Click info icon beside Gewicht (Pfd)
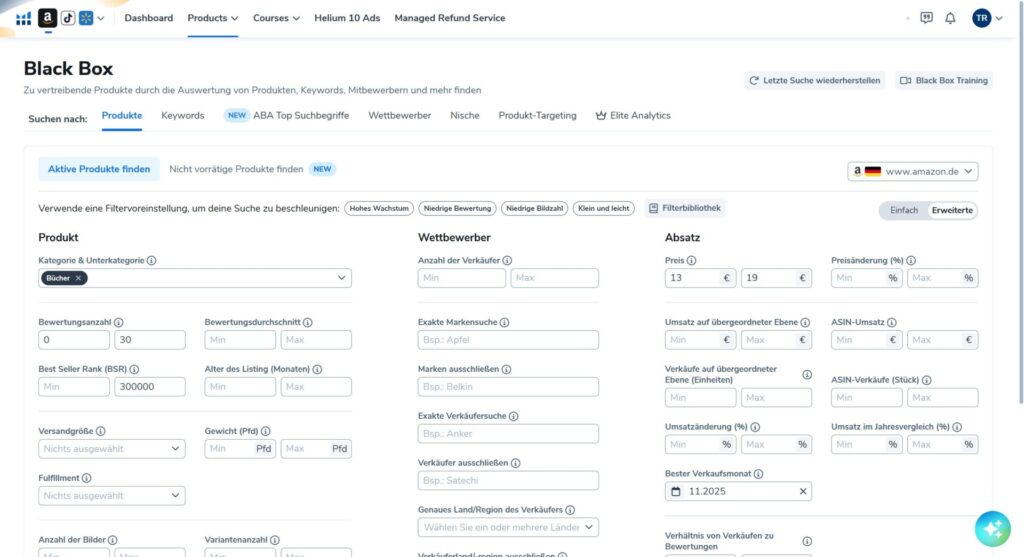The width and height of the screenshot is (1024, 557). coord(266,432)
